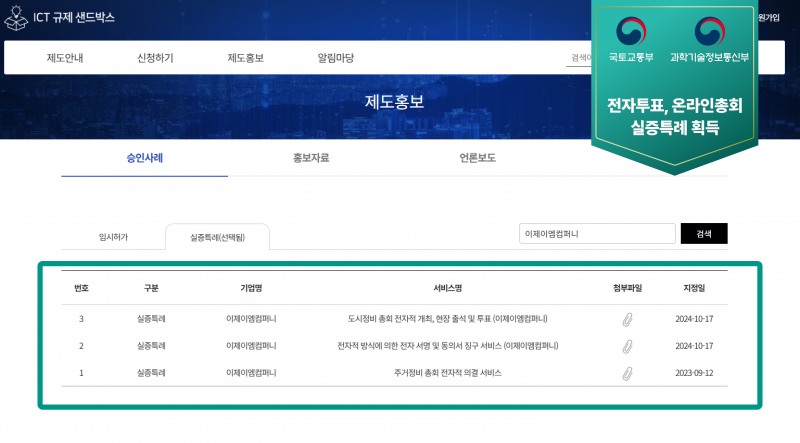Open attachment clip for row 1
The height and width of the screenshot is (443, 800).
click(628, 374)
